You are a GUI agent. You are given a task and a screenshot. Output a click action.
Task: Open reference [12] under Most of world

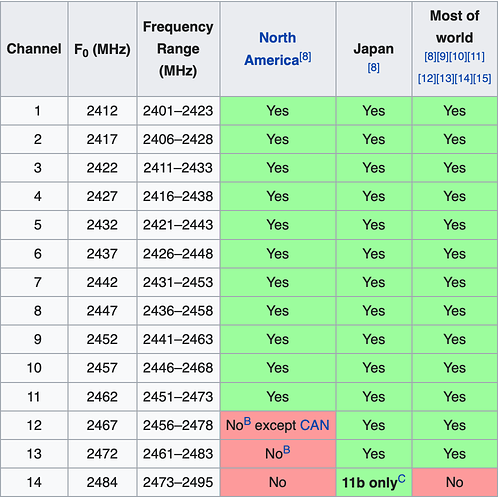pyautogui.click(x=427, y=79)
